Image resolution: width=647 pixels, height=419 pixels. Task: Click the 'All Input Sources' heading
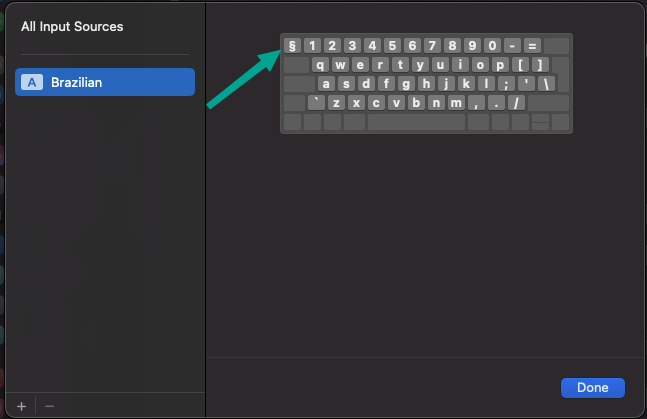point(72,27)
